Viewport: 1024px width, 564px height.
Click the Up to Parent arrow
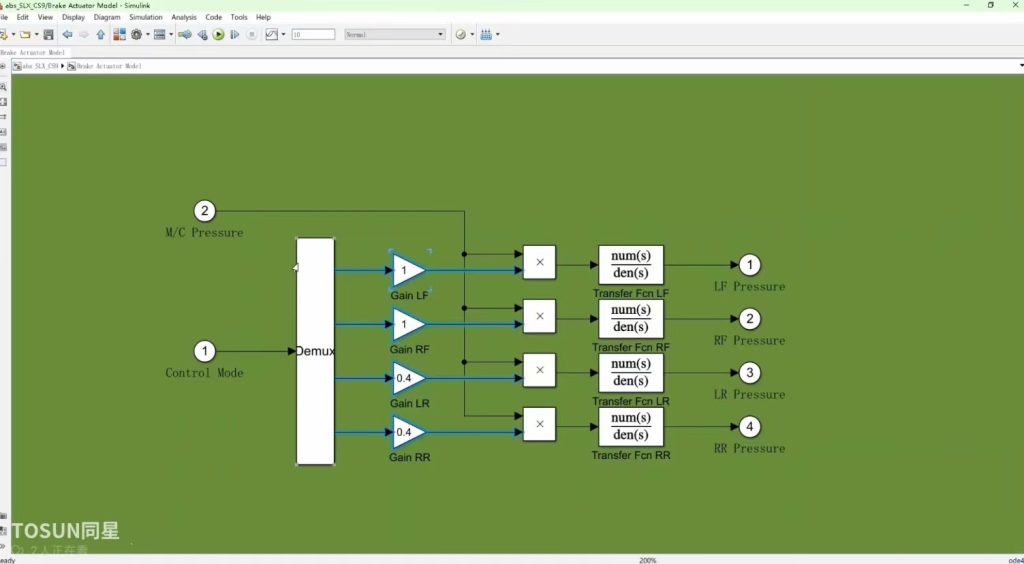click(x=100, y=34)
